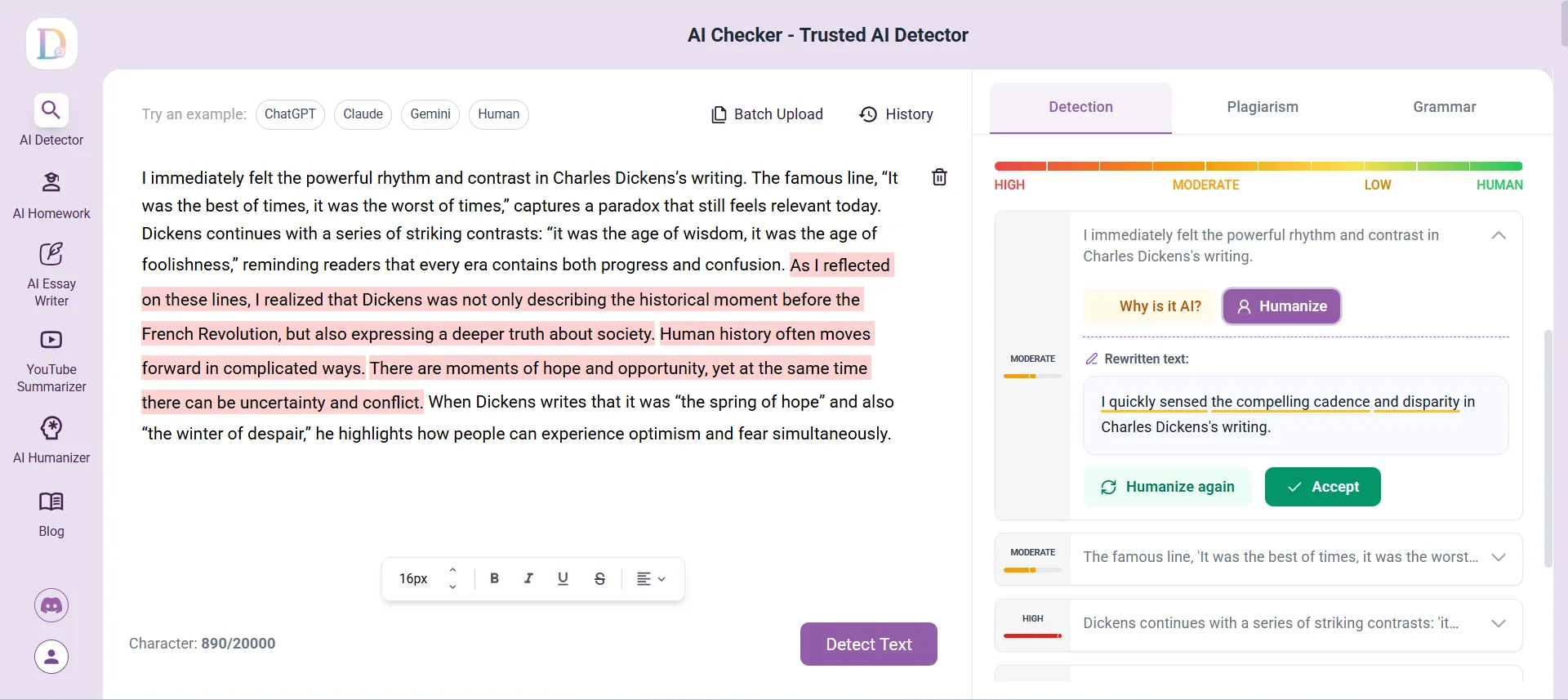Delete text using the trash icon

[939, 177]
